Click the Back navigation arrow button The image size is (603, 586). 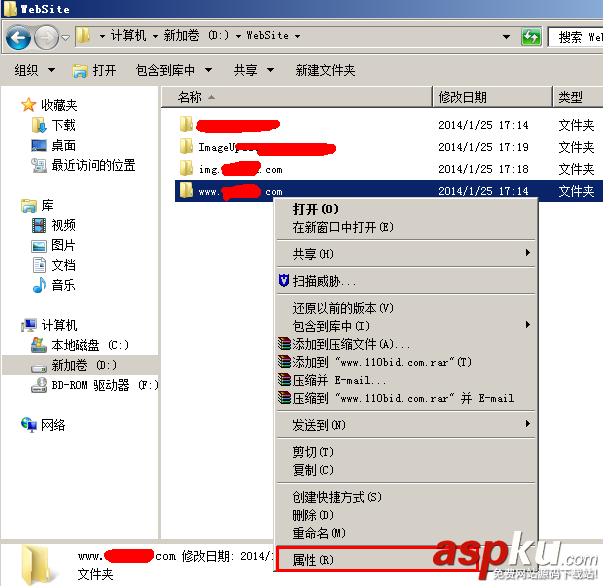click(x=18, y=37)
